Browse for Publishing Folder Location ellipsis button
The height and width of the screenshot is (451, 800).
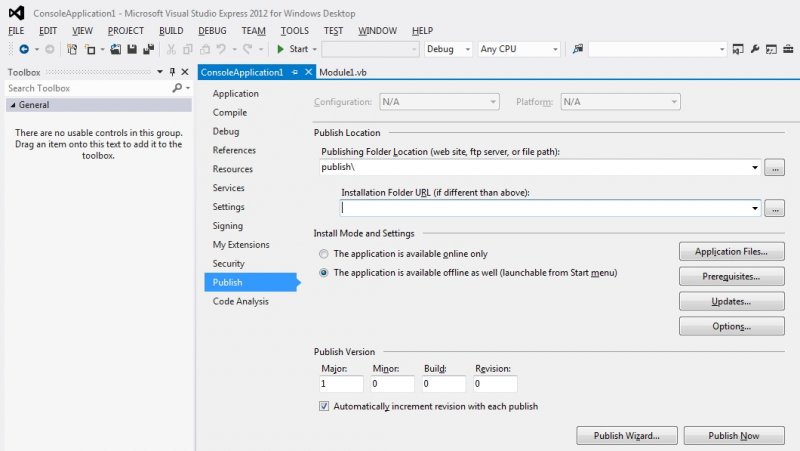[774, 167]
